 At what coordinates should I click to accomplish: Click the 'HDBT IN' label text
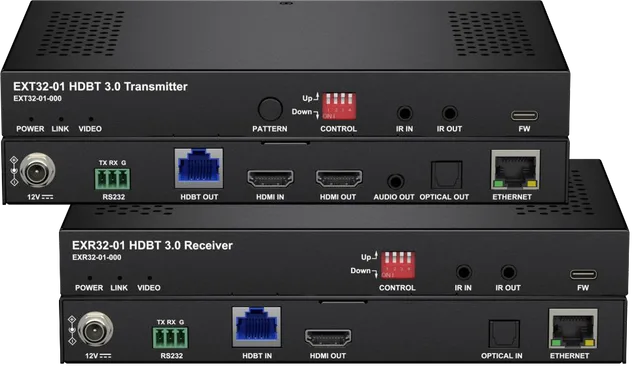coord(257,356)
